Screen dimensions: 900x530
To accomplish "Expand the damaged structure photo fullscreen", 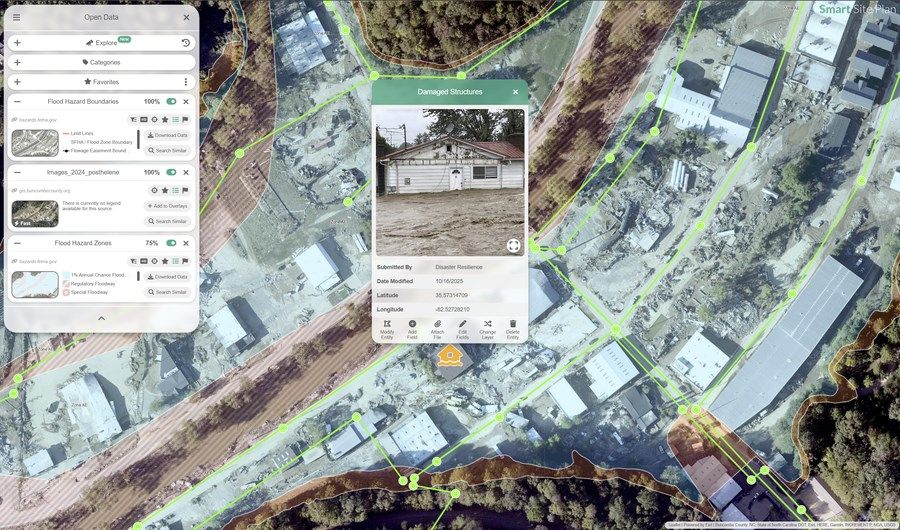I will (x=513, y=245).
